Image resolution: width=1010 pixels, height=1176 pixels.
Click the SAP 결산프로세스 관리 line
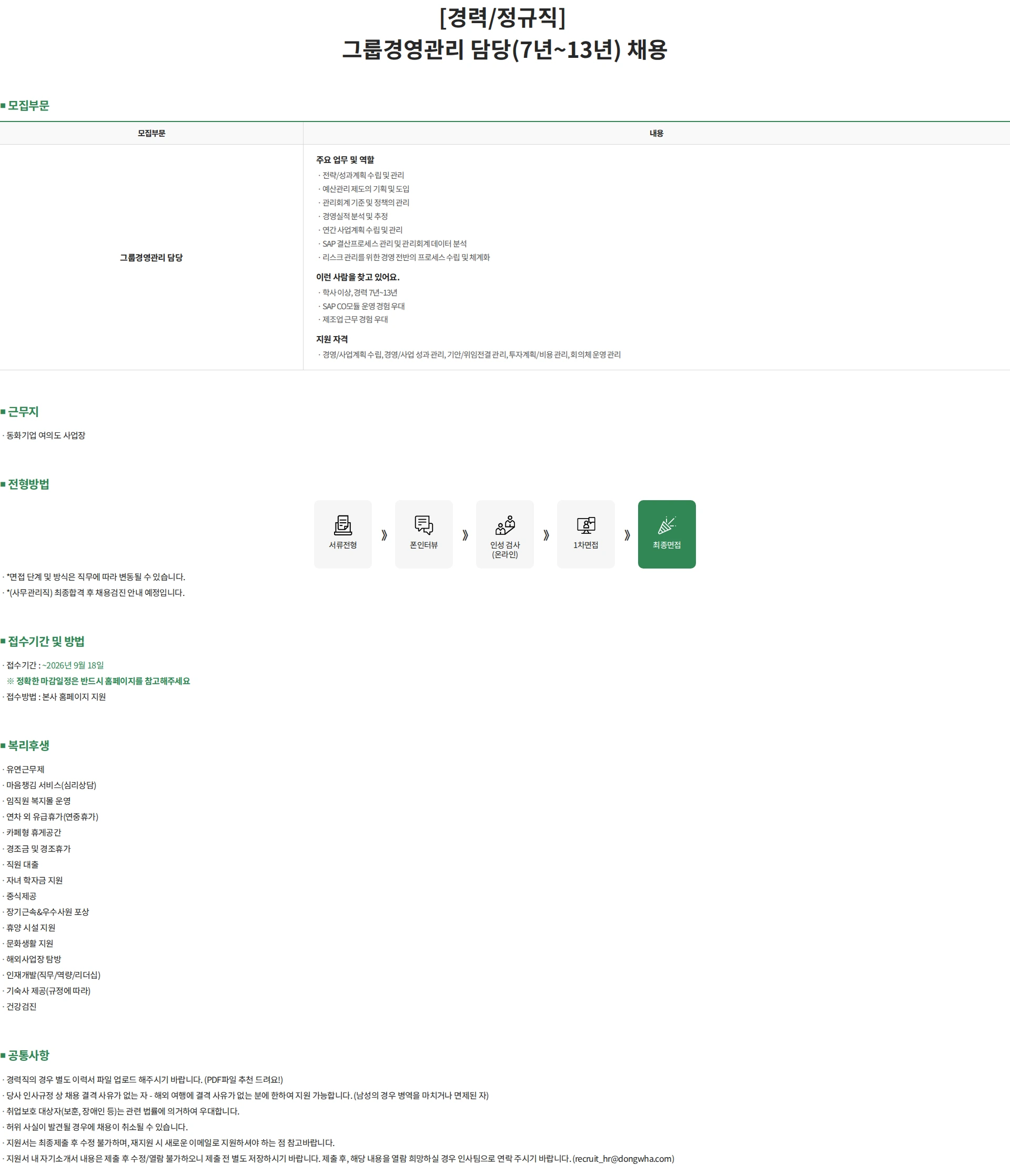394,244
